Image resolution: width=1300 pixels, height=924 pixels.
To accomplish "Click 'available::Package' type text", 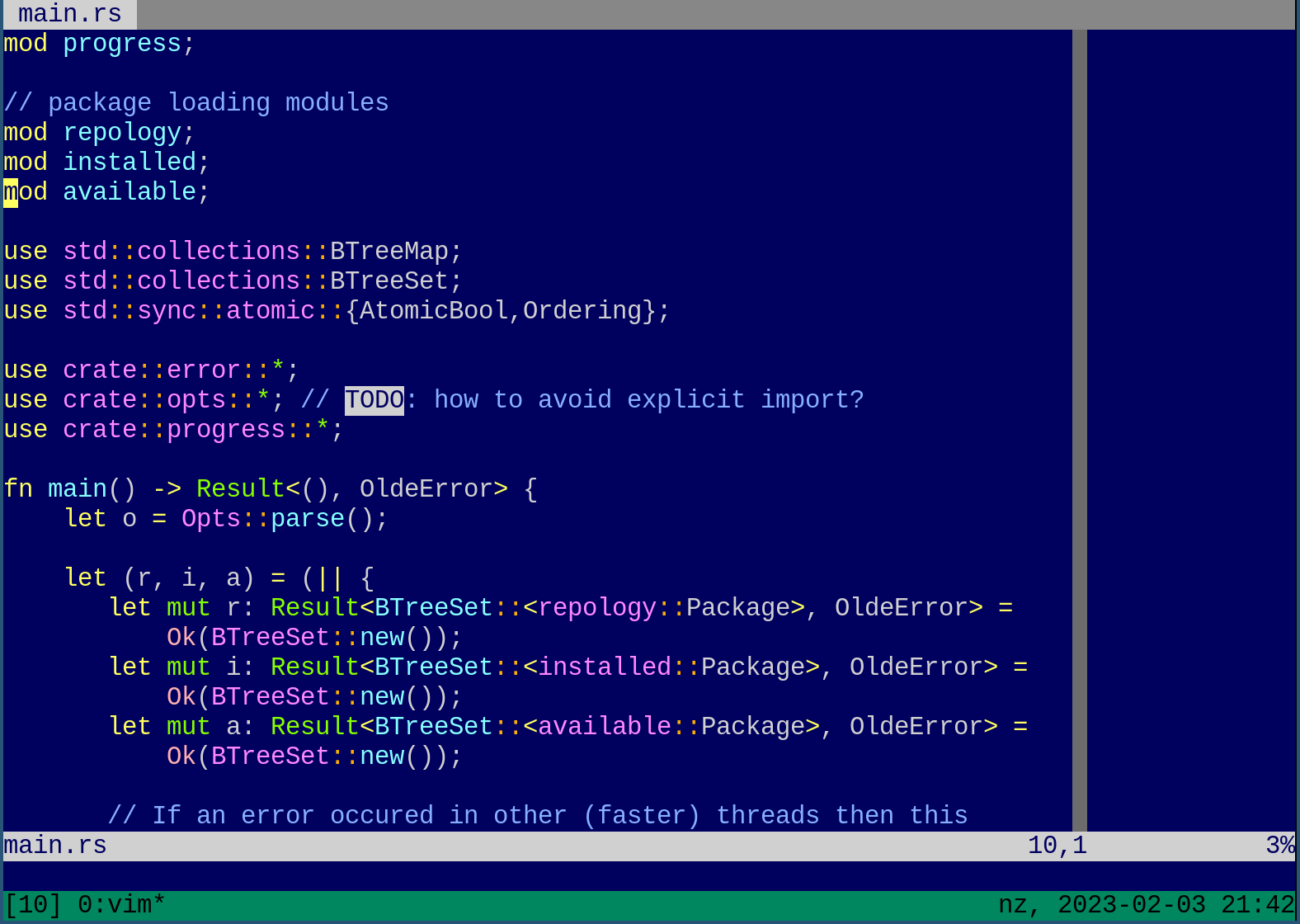I will click(x=671, y=727).
